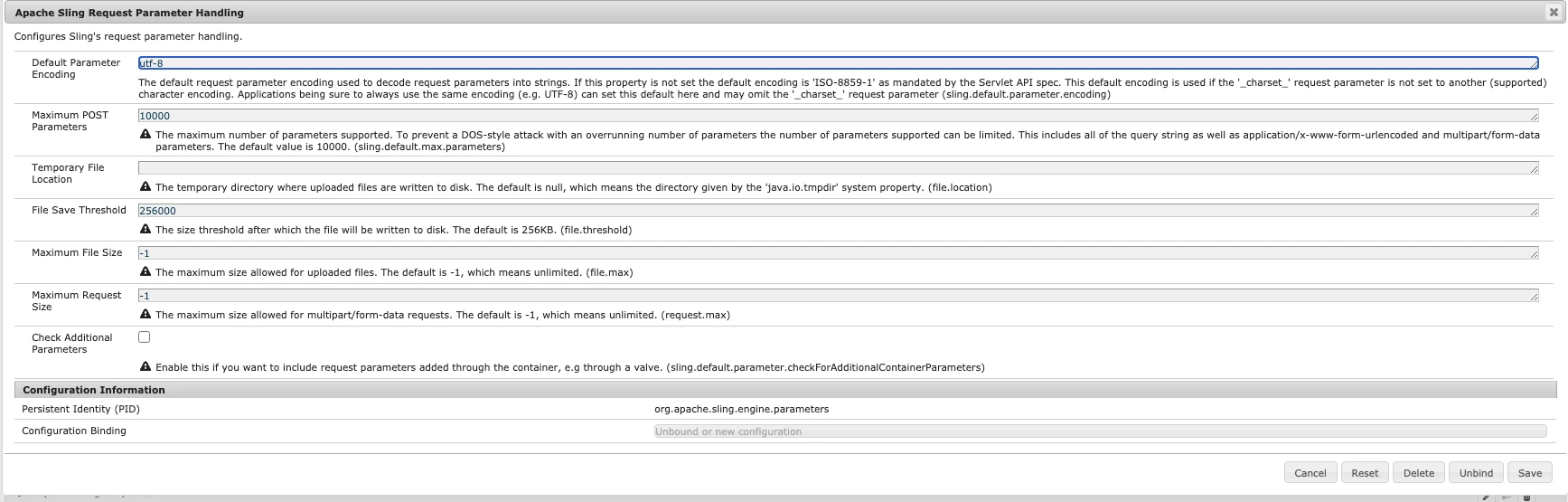This screenshot has height=502, width=1568.
Task: Click the Maximum File Size field
Action: point(838,253)
